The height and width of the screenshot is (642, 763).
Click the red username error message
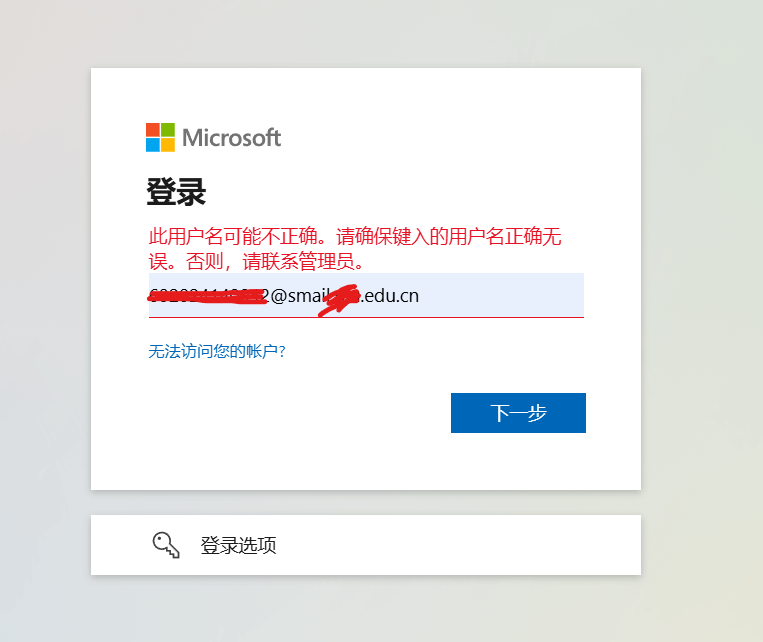coord(355,249)
